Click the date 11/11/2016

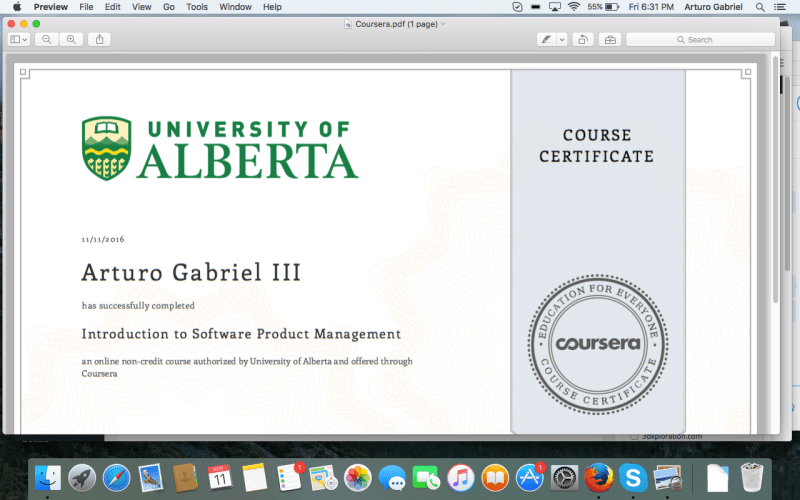click(x=103, y=239)
